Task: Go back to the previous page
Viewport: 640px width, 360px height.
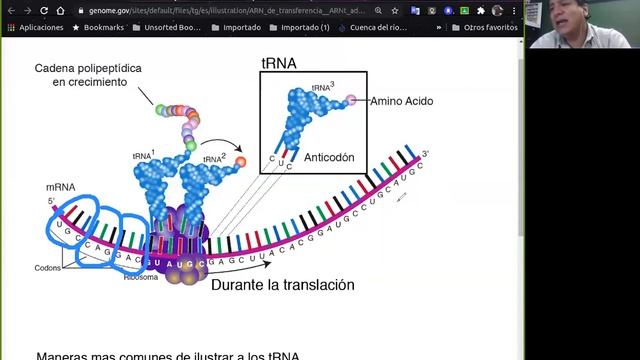Action: tap(11, 11)
